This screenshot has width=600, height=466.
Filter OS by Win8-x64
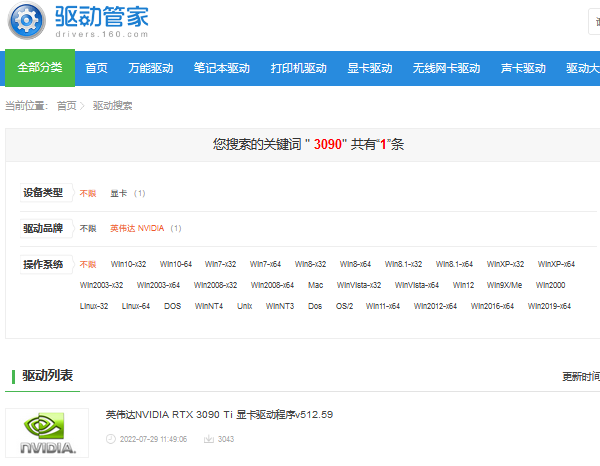pyautogui.click(x=355, y=264)
